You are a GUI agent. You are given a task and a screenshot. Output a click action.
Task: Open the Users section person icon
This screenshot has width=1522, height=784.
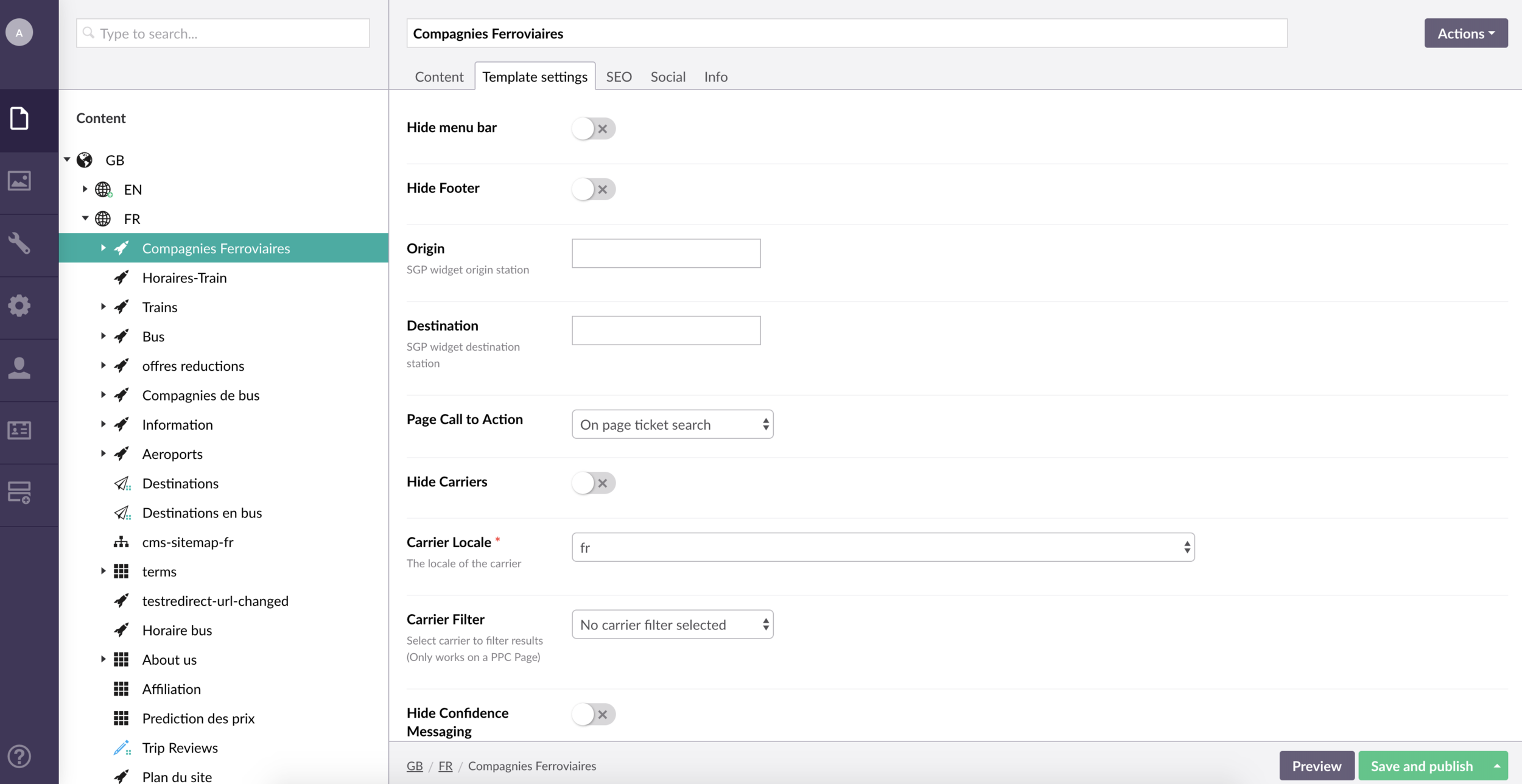click(19, 368)
